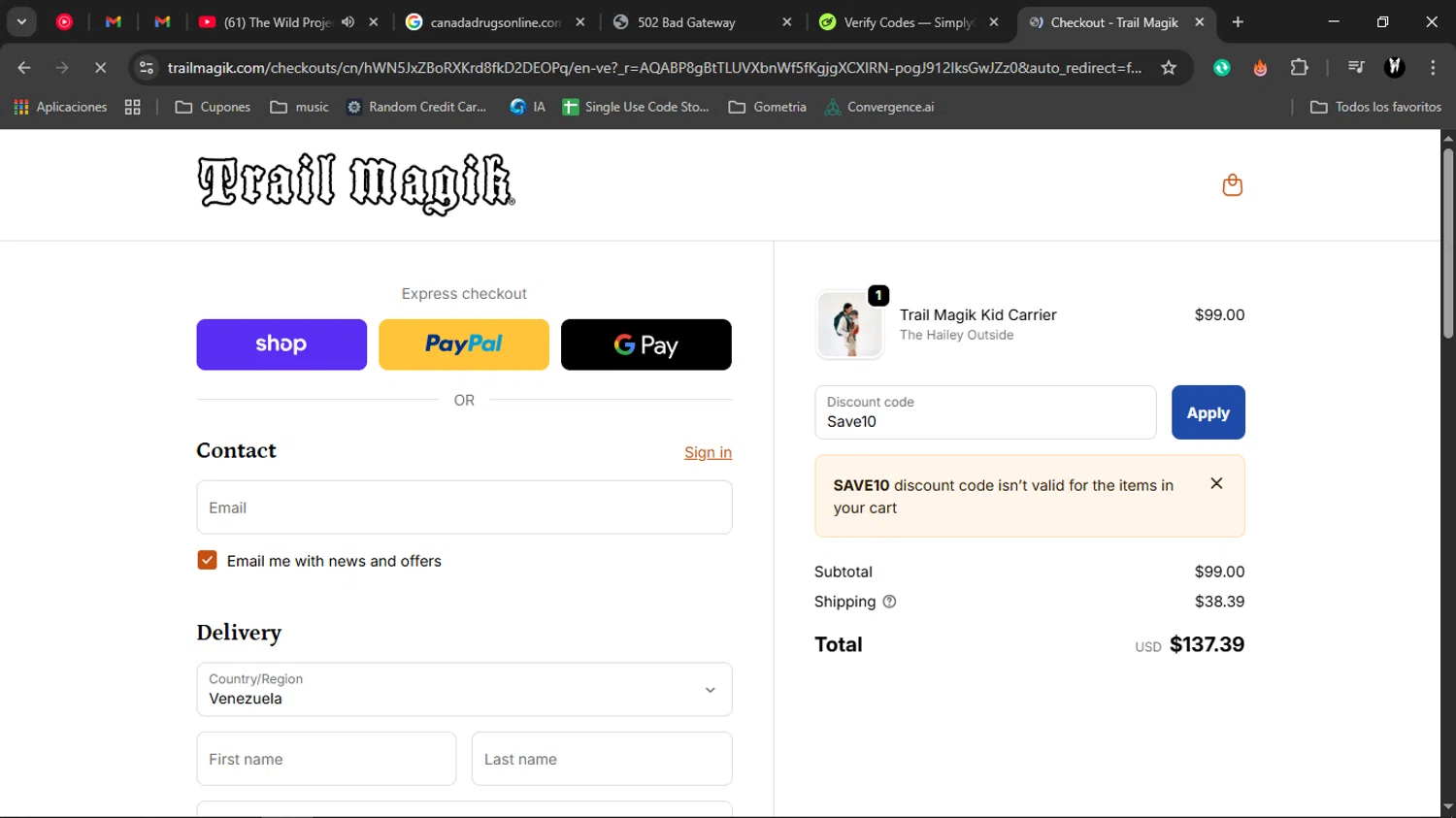
Task: Bookmark this page with star icon
Action: click(x=1169, y=67)
